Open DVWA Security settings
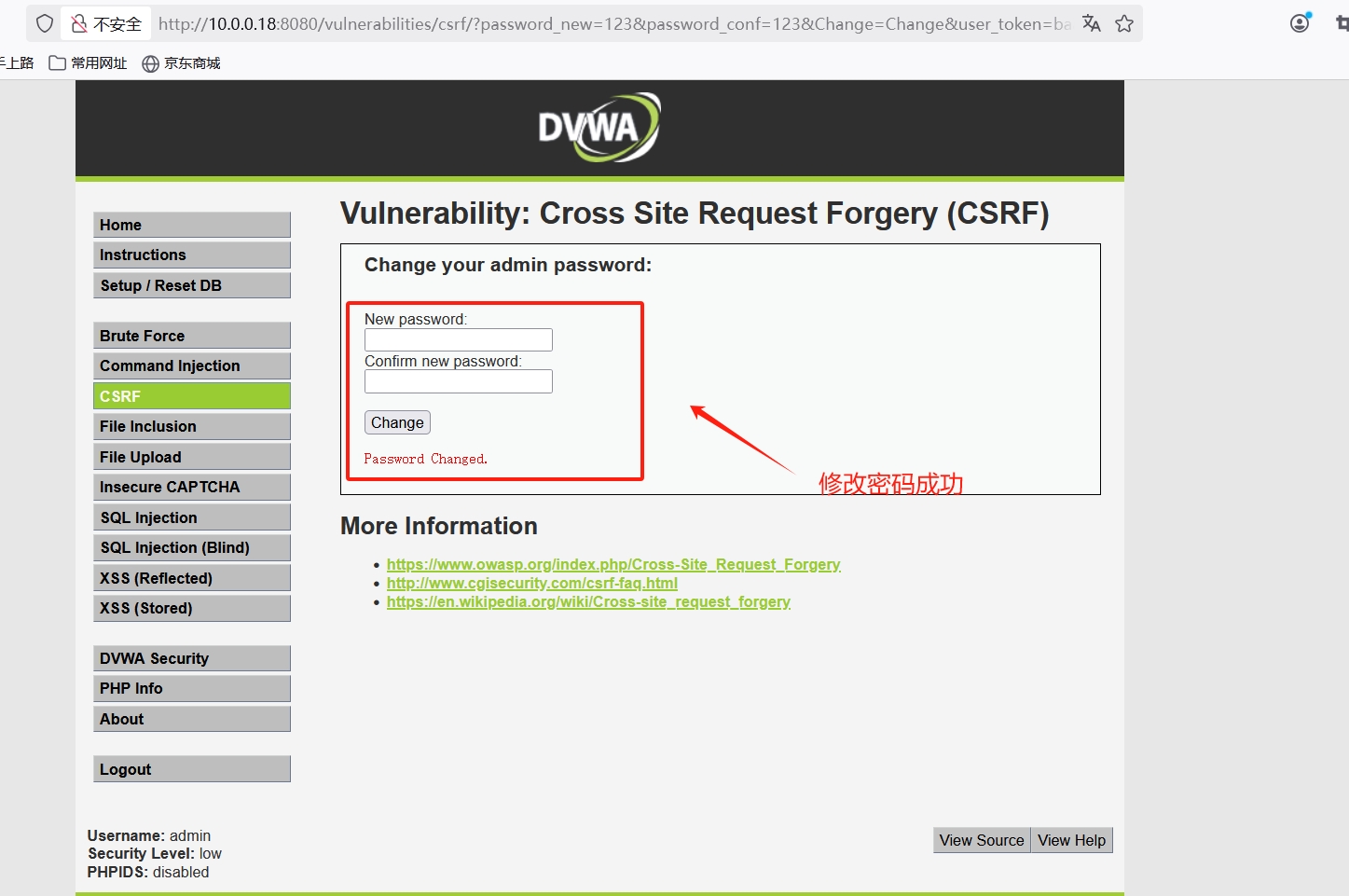 [x=192, y=658]
